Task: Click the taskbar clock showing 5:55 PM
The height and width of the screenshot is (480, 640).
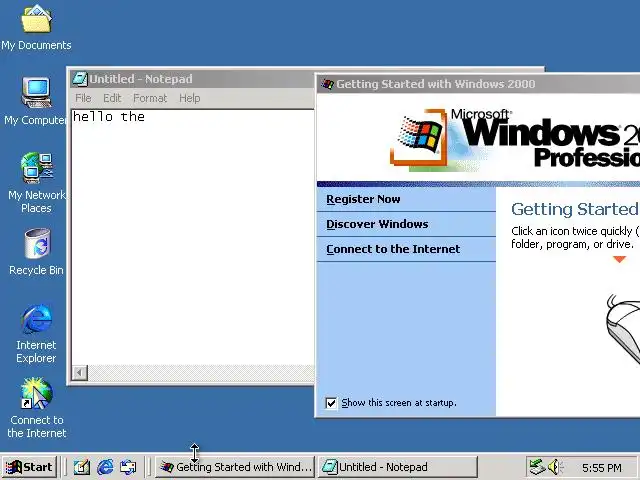Action: pyautogui.click(x=602, y=467)
